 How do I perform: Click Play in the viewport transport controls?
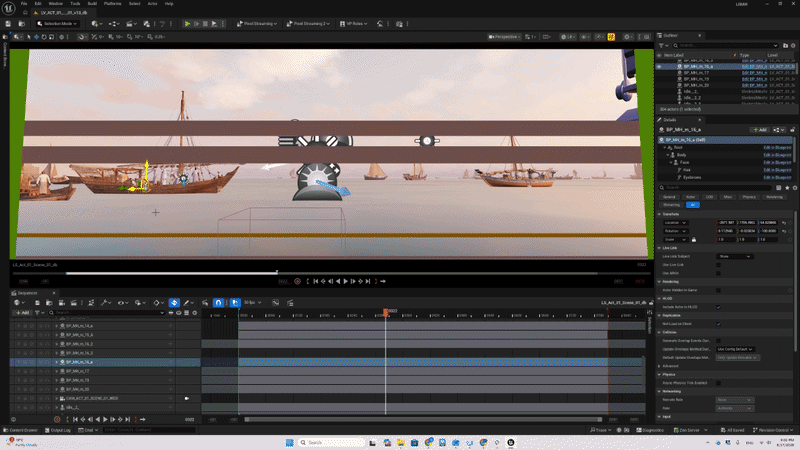(x=345, y=281)
